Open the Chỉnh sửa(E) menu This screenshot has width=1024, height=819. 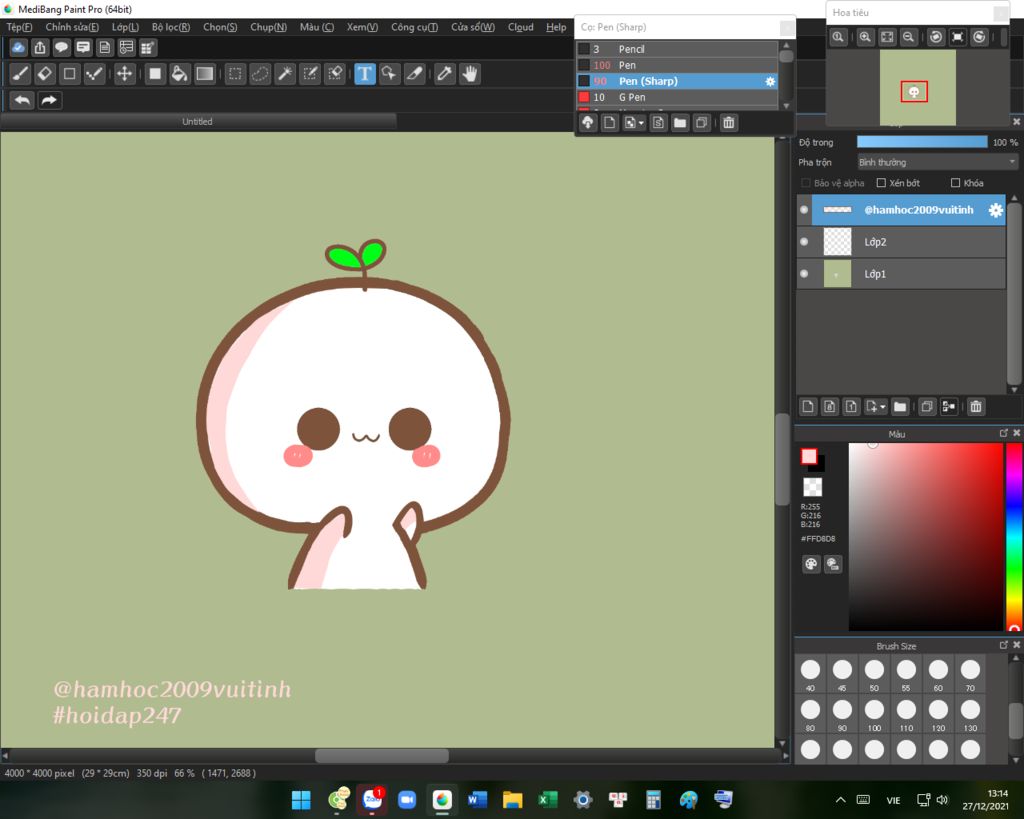pos(72,27)
